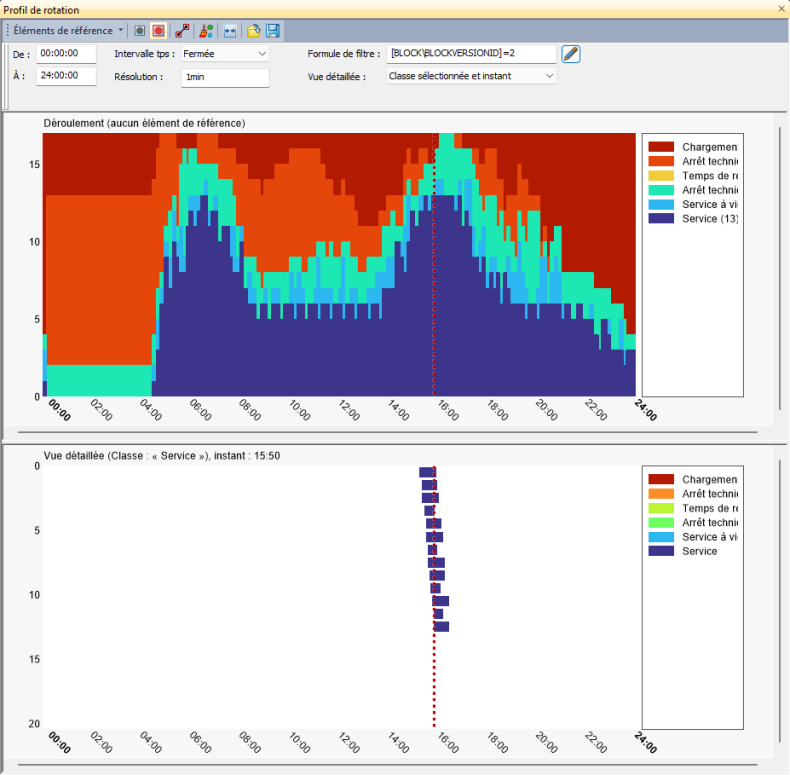Click Service à vide swatch in bottom legend
The height and width of the screenshot is (775, 790).
[661, 537]
